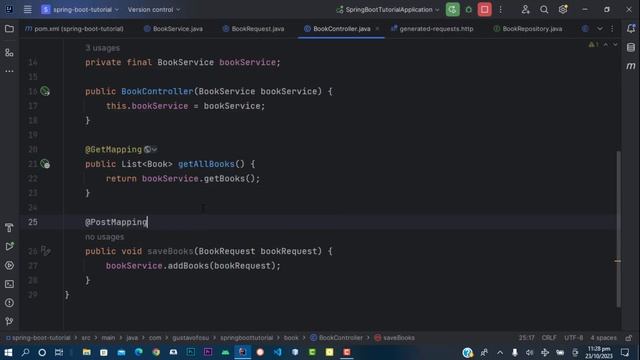Open the Run tool window
Screen dimensions: 640x360
pos(9,247)
